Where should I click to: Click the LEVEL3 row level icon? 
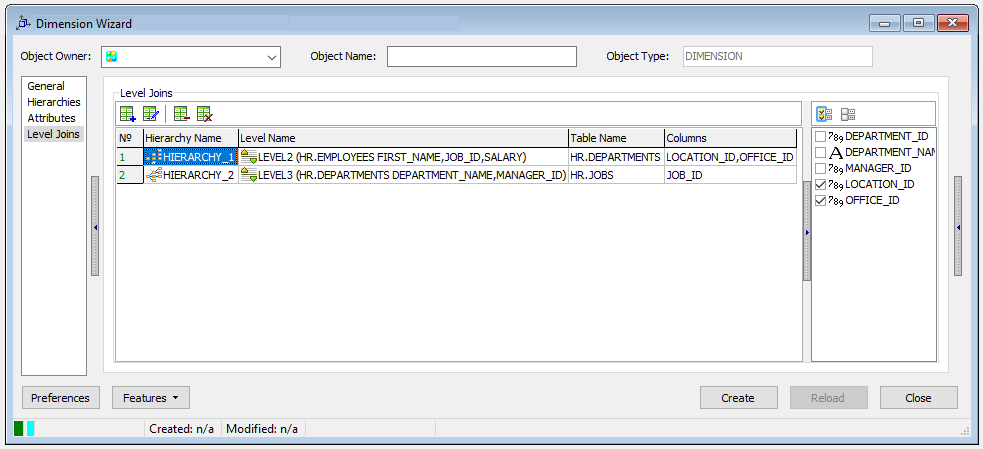click(x=249, y=176)
